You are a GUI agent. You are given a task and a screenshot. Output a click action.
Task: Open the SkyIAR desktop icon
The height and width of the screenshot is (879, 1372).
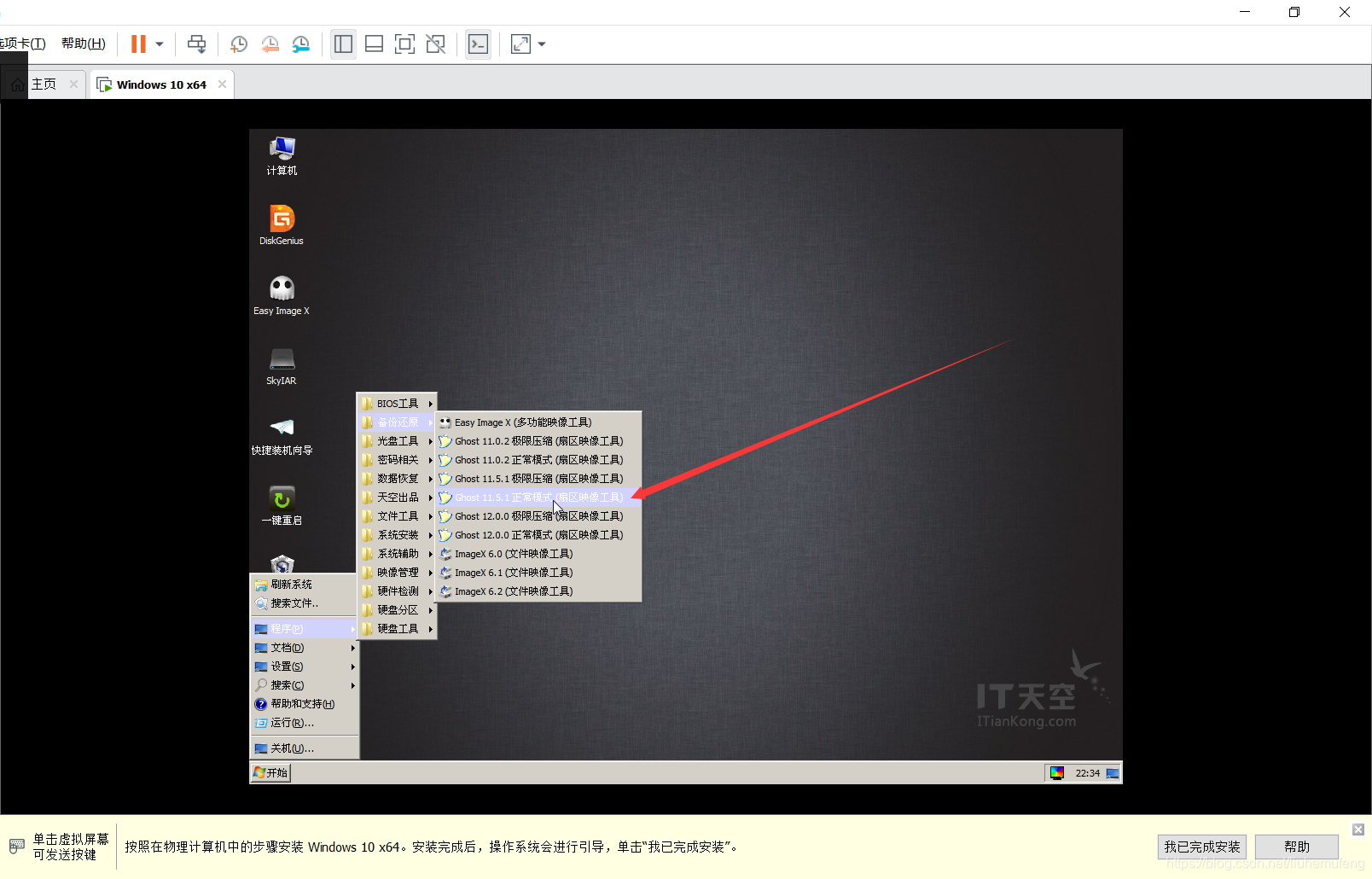point(282,366)
